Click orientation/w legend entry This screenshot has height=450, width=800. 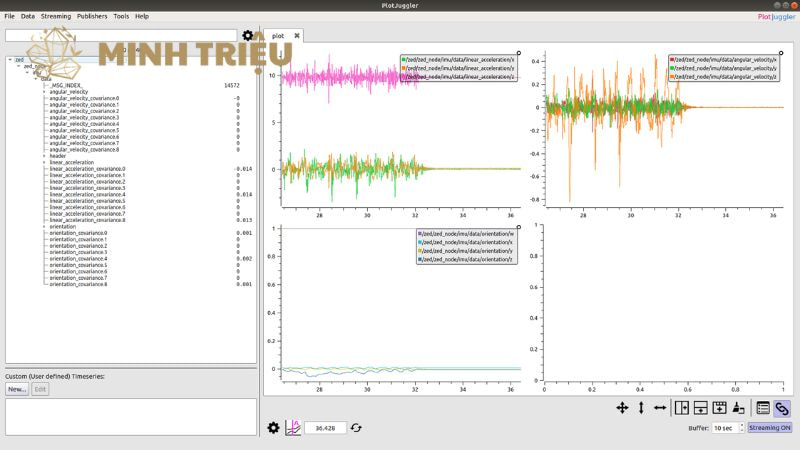(x=466, y=234)
